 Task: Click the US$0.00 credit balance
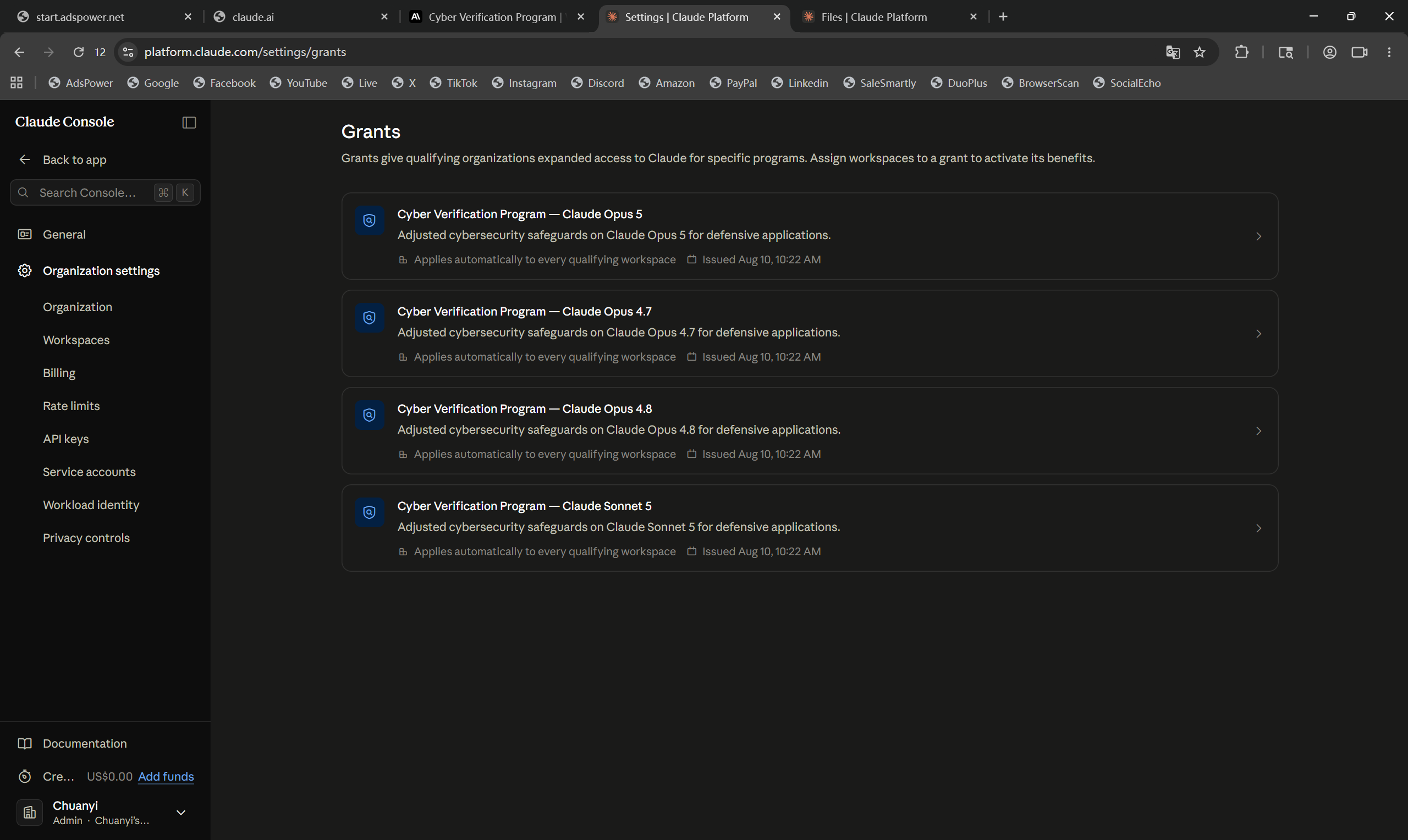pos(109,776)
